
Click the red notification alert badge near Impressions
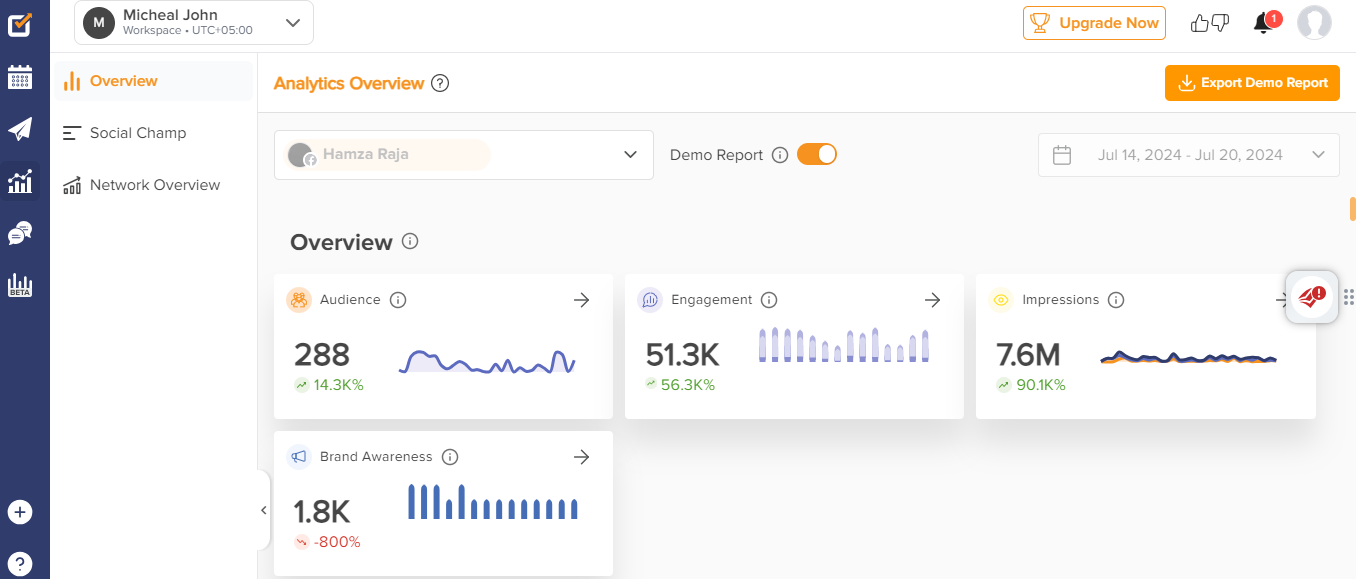(1311, 296)
